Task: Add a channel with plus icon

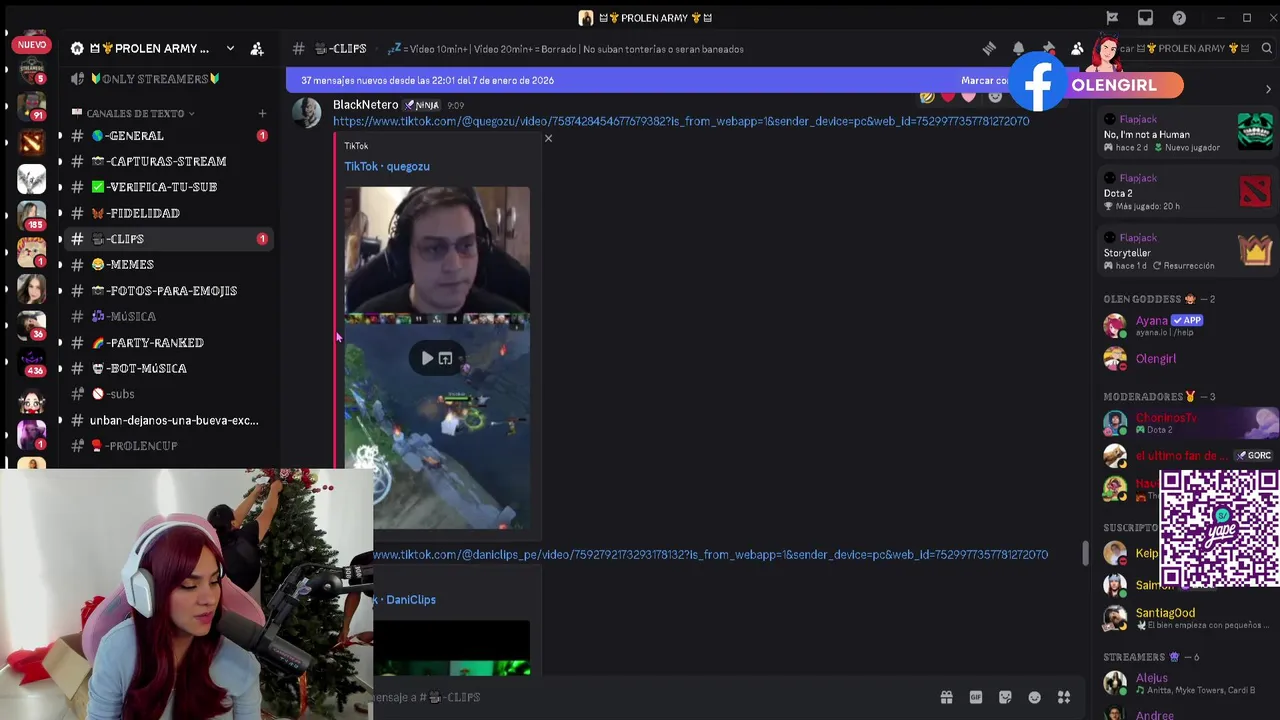Action: [262, 113]
